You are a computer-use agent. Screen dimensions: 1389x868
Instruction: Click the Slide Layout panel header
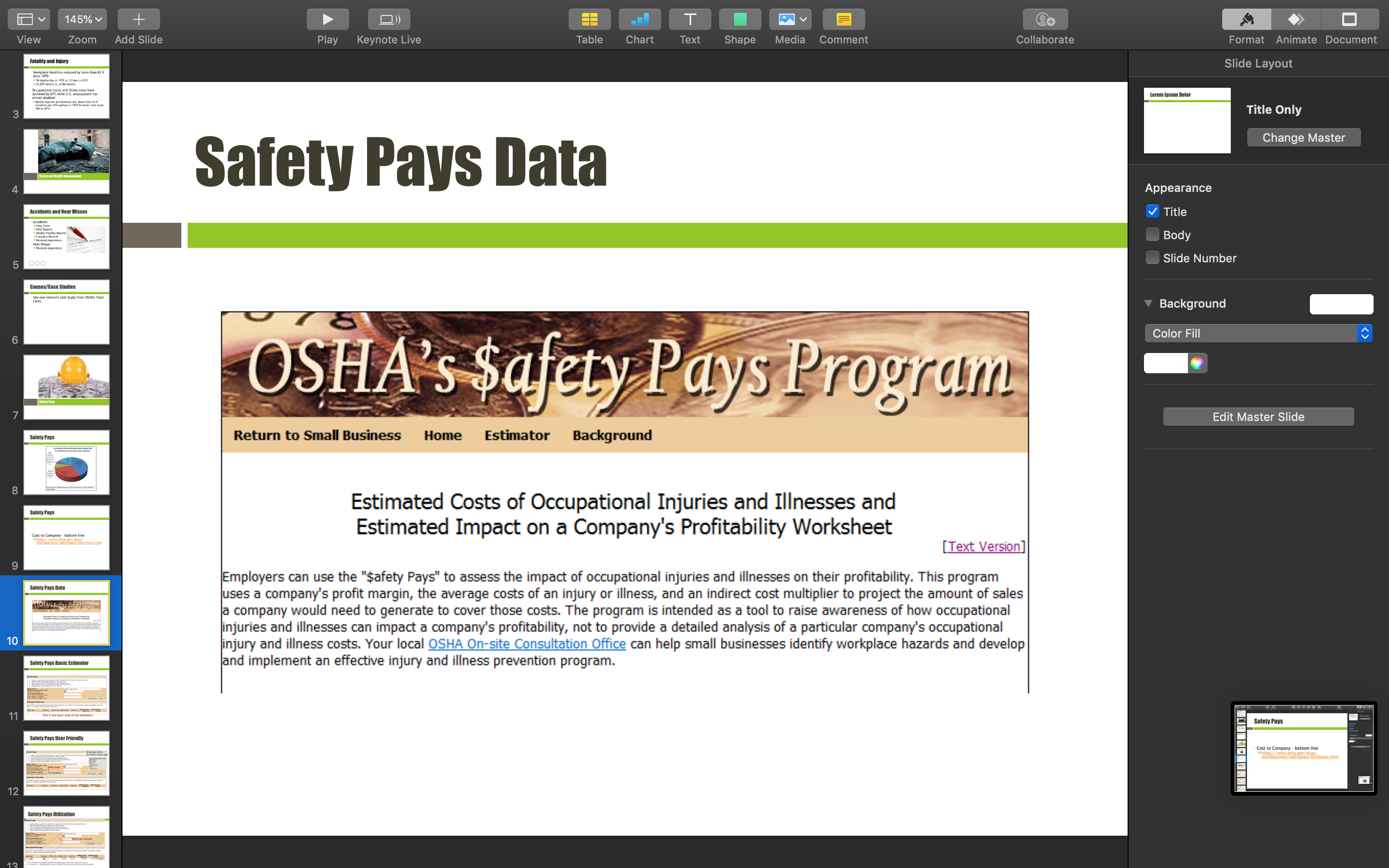click(1258, 63)
